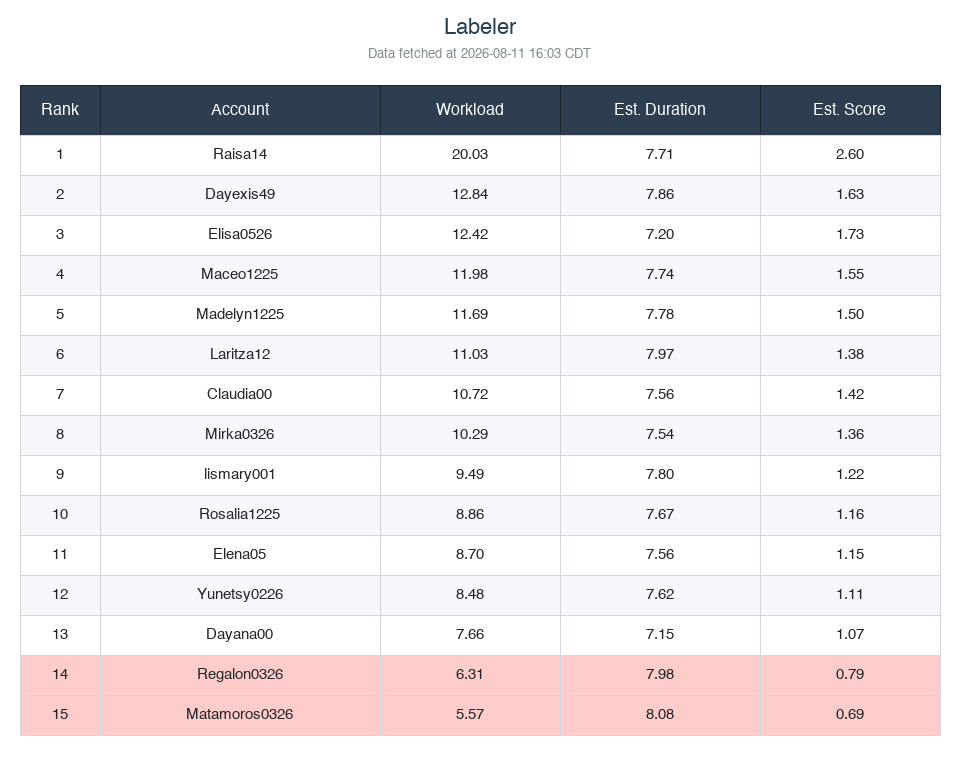Click the Est. Score column header

(x=849, y=110)
